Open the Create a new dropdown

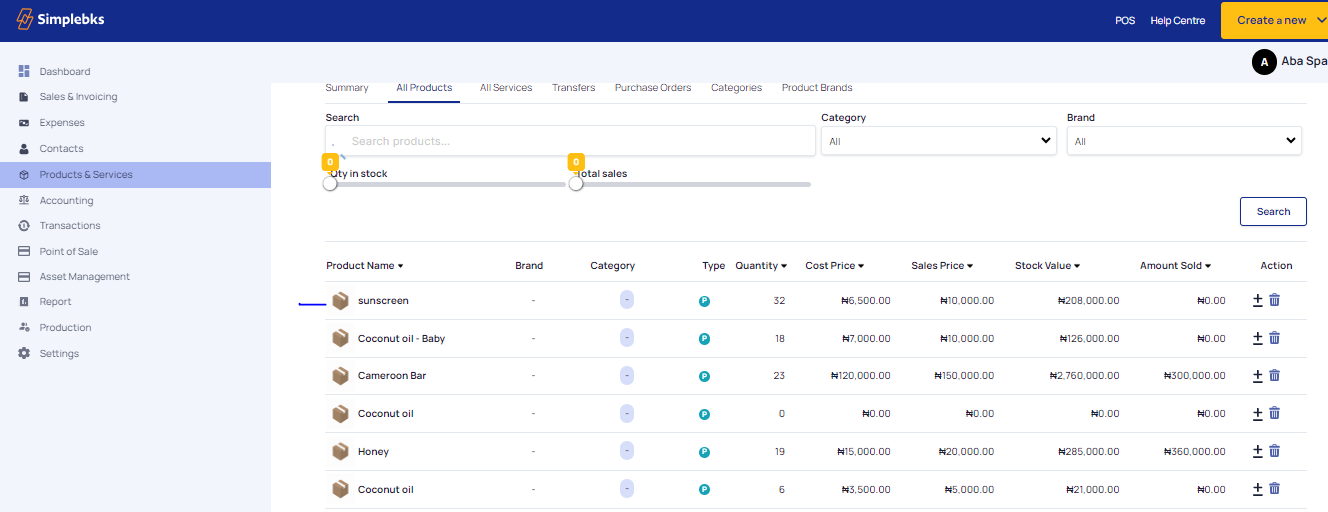tap(1274, 20)
